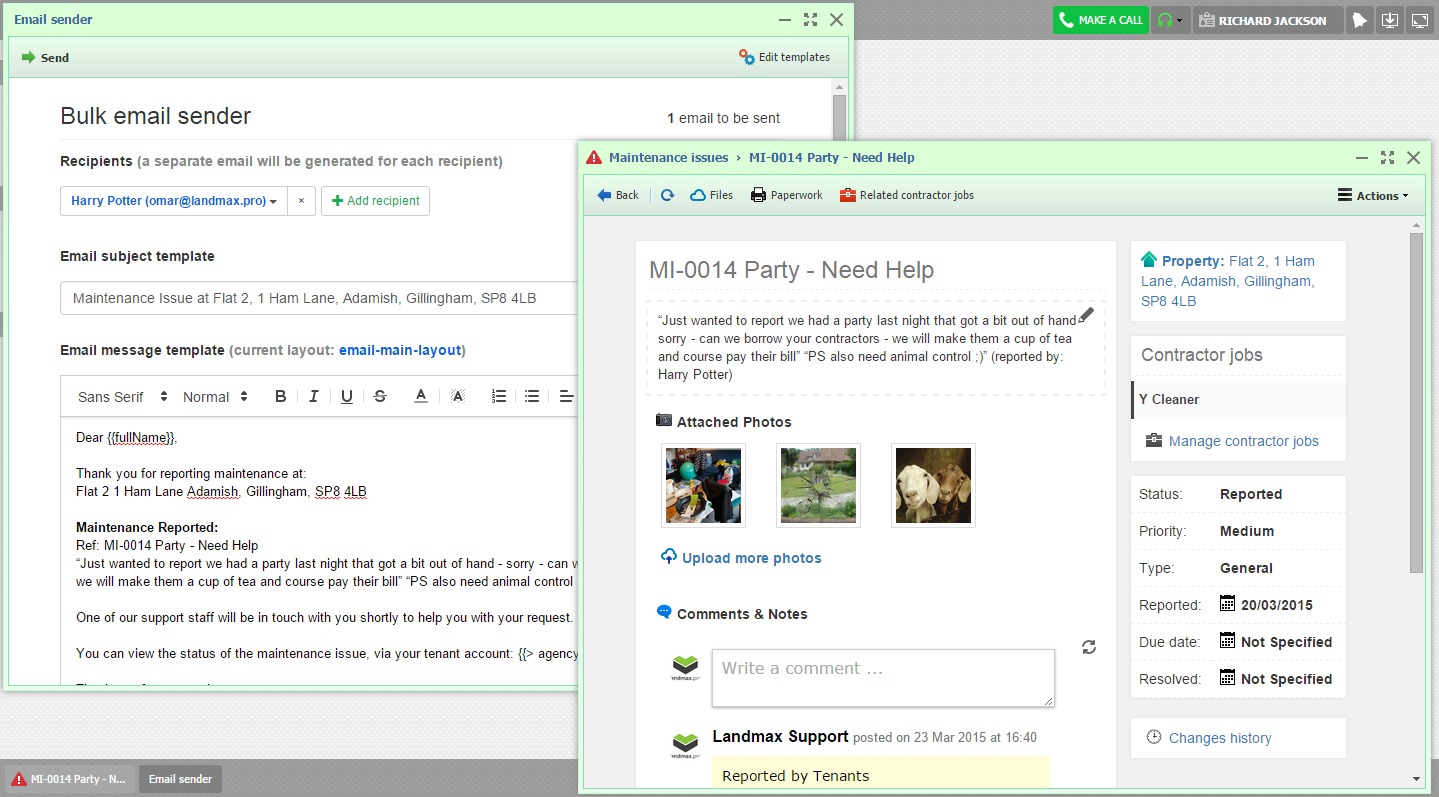The height and width of the screenshot is (797, 1439).
Task: Toggle underline formatting in email editor
Action: (347, 397)
